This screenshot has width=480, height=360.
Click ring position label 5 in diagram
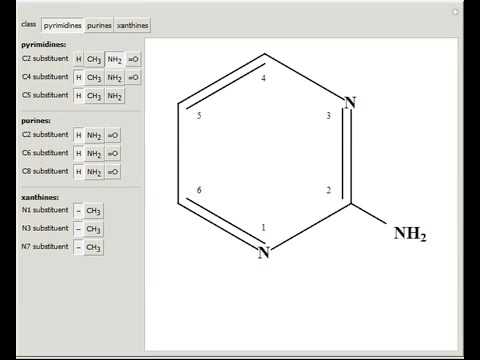199,116
